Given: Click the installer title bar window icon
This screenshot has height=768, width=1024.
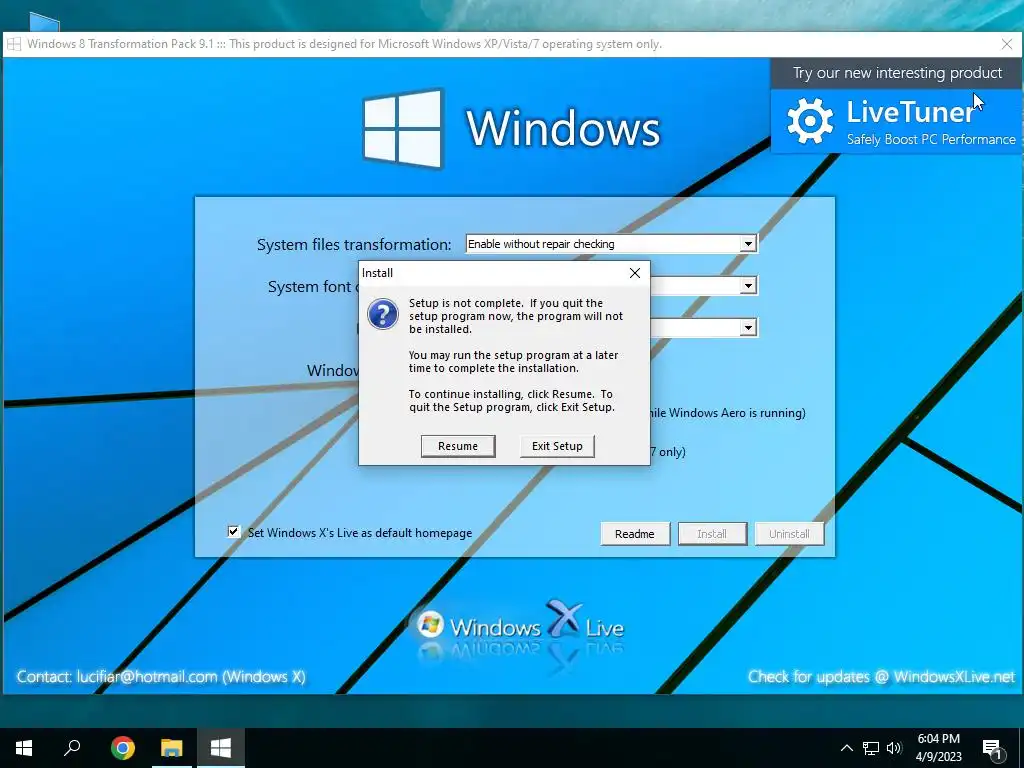Looking at the screenshot, I should tap(14, 44).
